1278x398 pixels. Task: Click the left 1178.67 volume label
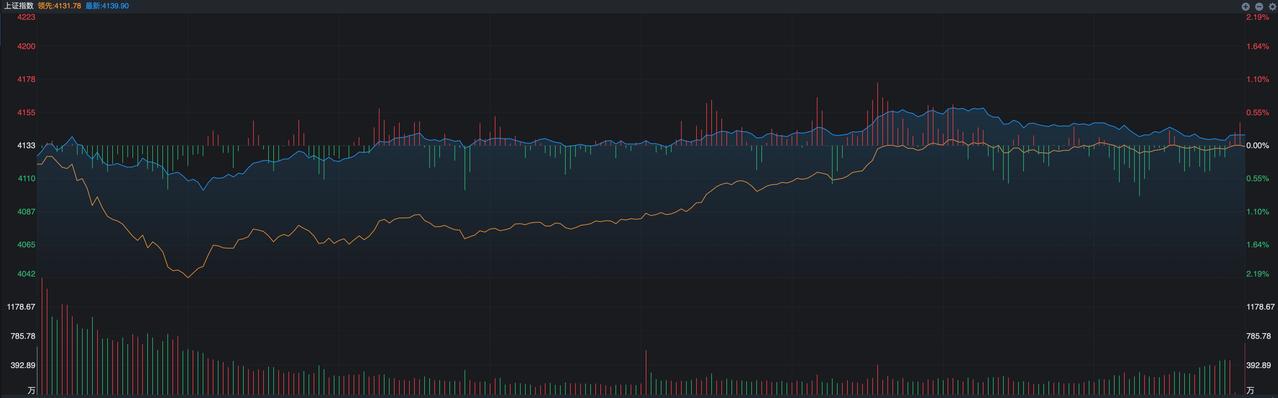point(21,306)
